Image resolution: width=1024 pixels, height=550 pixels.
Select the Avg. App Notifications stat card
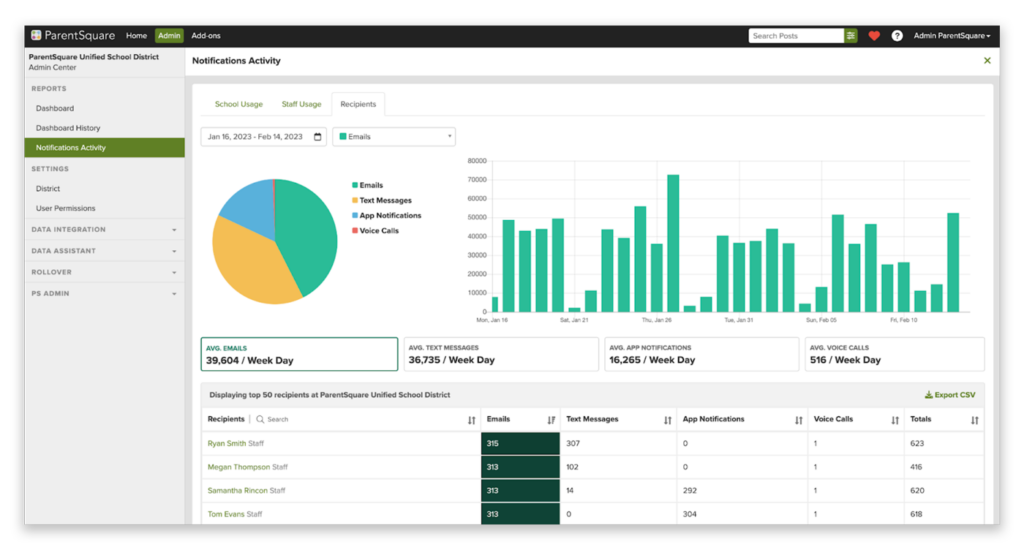point(701,354)
